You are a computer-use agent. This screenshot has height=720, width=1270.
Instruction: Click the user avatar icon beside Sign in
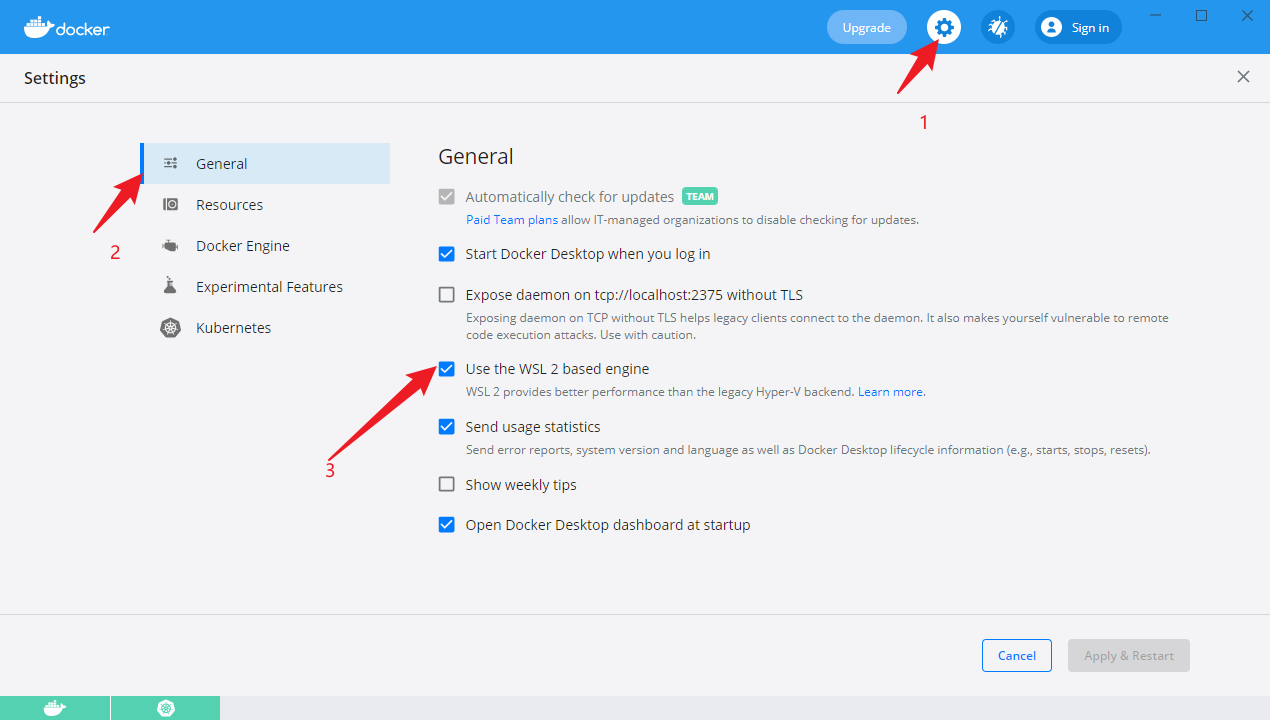1051,27
